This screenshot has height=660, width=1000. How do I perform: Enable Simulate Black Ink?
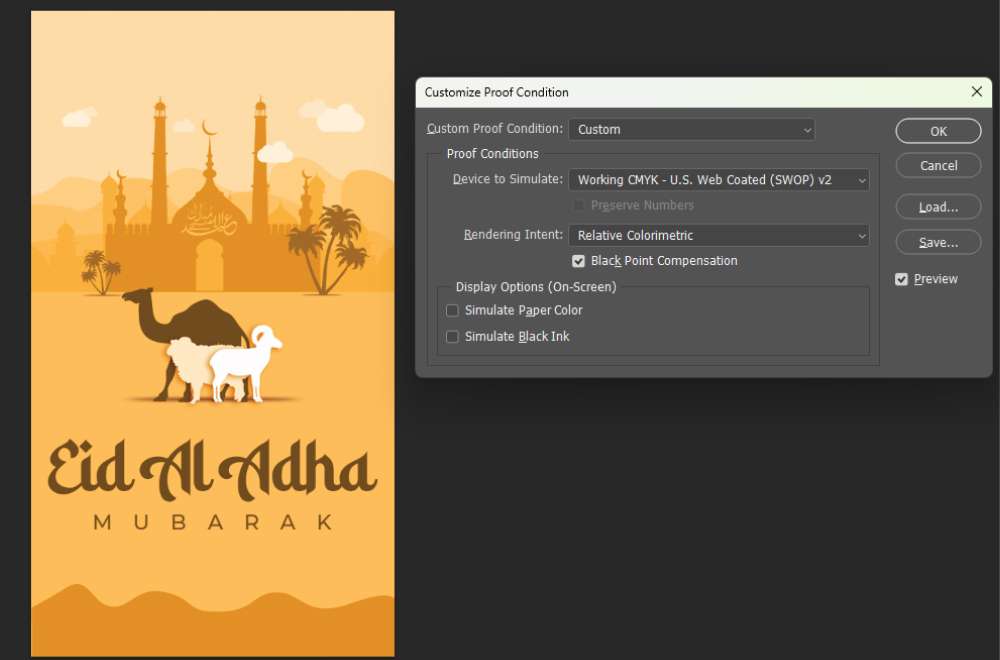[452, 337]
